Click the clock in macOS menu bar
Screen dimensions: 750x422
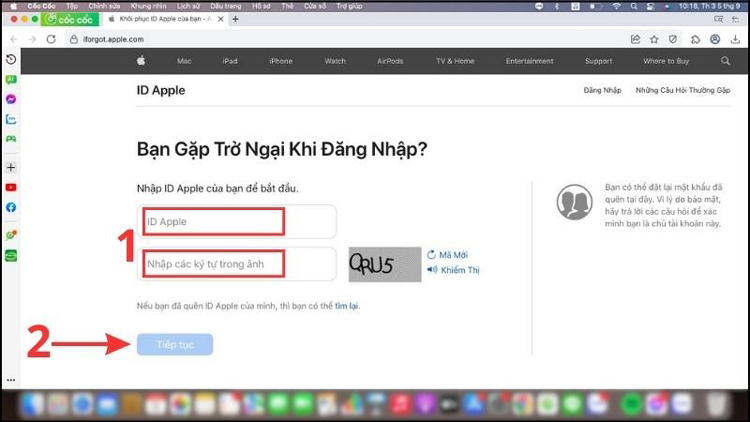point(709,6)
